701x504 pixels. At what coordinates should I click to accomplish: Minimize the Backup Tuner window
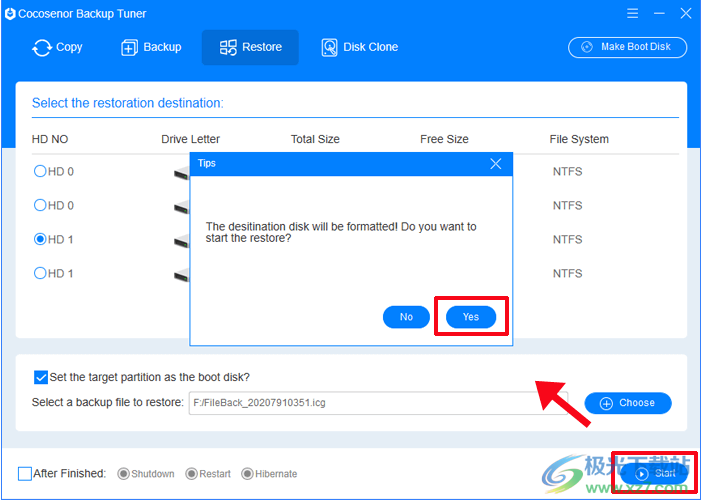(659, 13)
